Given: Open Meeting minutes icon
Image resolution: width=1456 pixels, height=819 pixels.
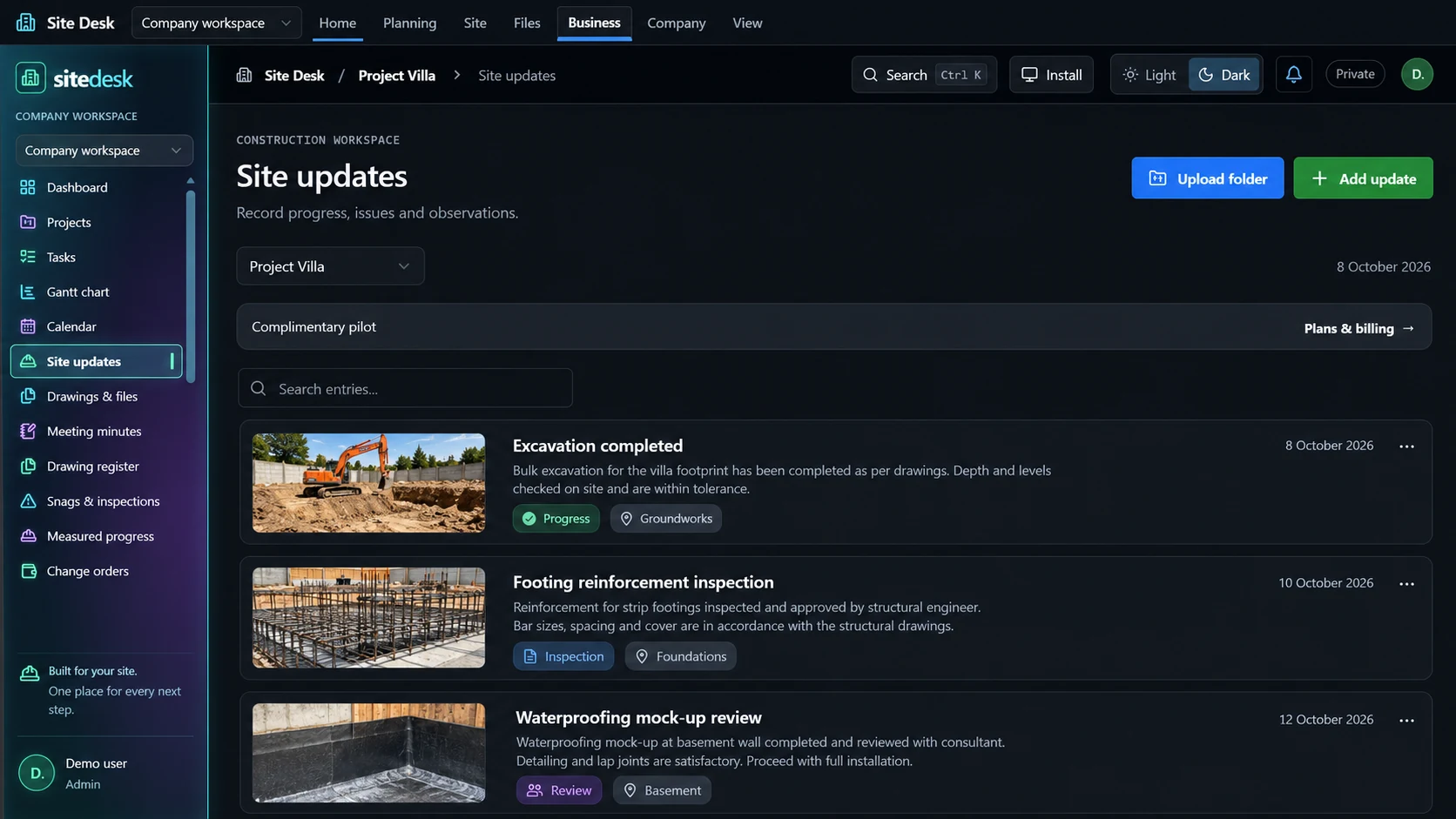Looking at the screenshot, I should [x=28, y=431].
